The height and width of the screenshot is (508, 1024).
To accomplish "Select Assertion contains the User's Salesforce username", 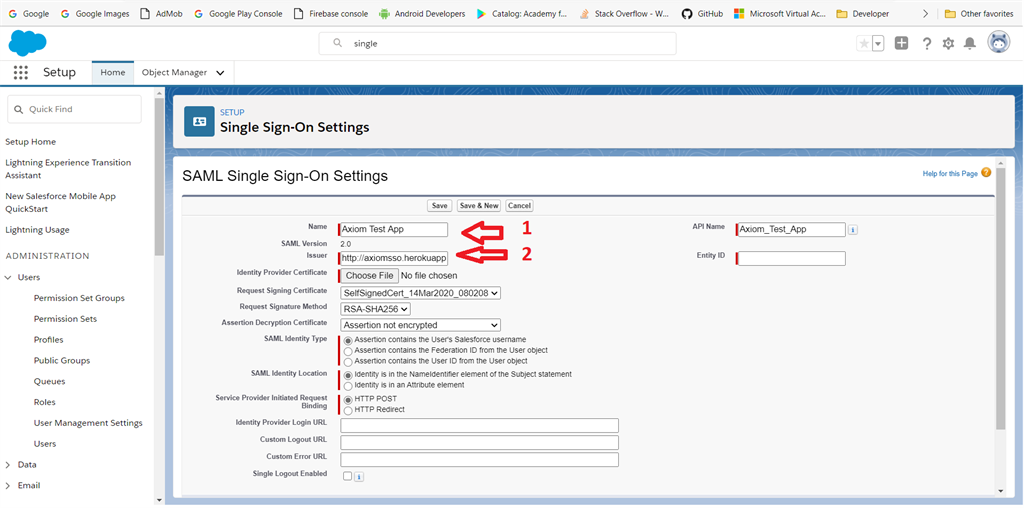I will click(348, 340).
